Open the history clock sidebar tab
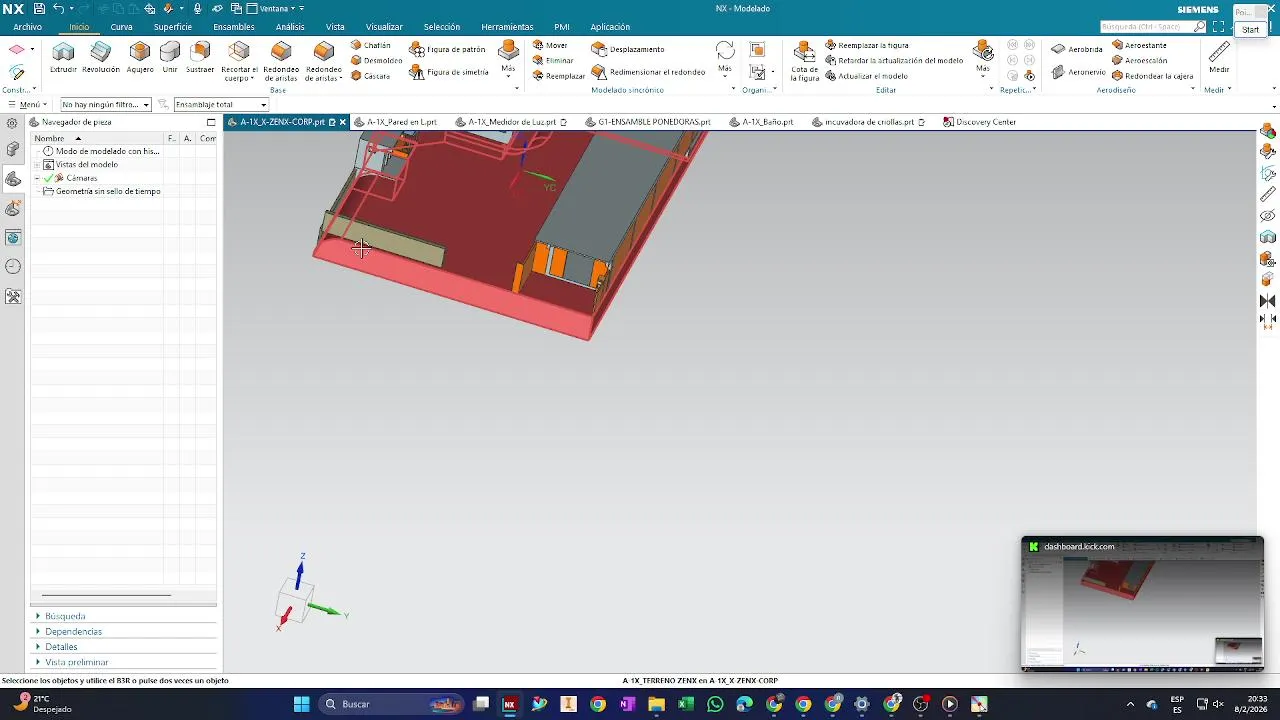Viewport: 1280px width, 720px height. (13, 266)
